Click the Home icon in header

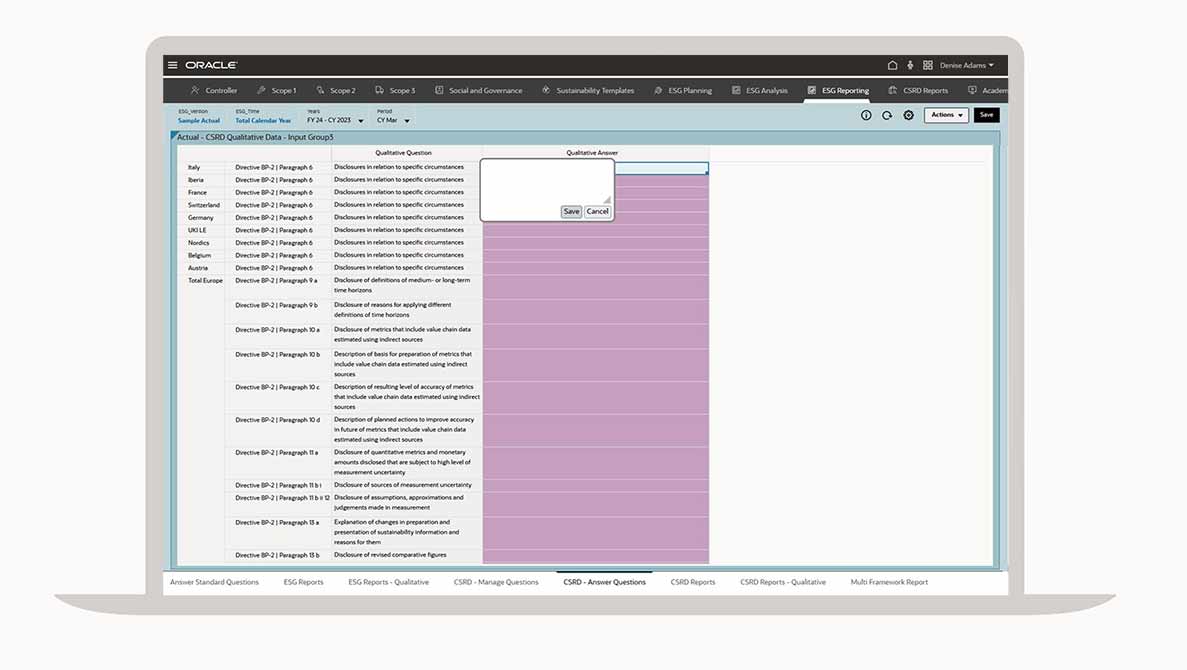892,65
